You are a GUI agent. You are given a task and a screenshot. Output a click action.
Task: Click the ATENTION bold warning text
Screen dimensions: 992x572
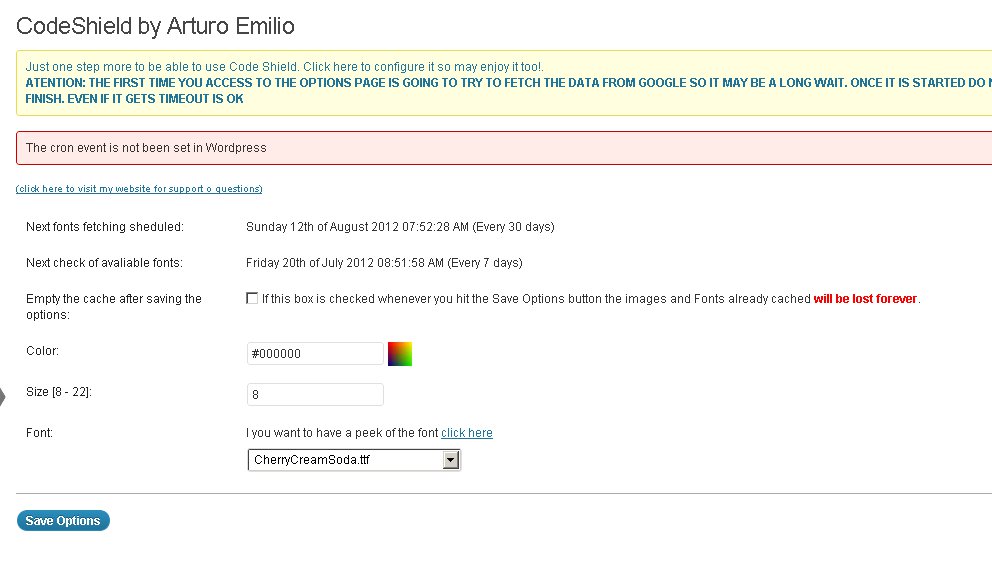508,90
